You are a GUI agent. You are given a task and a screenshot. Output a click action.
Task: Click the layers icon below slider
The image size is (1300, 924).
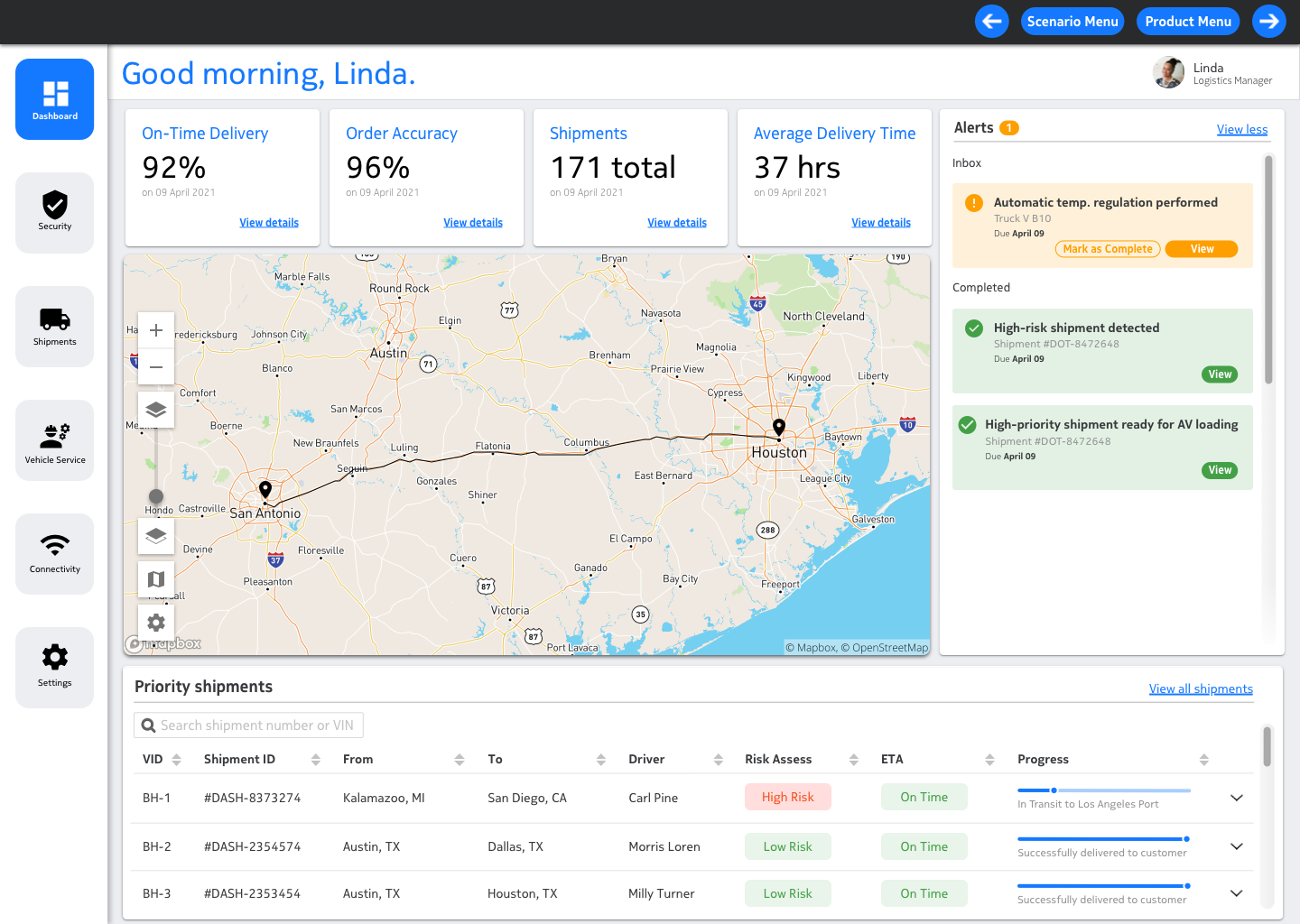pyautogui.click(x=156, y=536)
